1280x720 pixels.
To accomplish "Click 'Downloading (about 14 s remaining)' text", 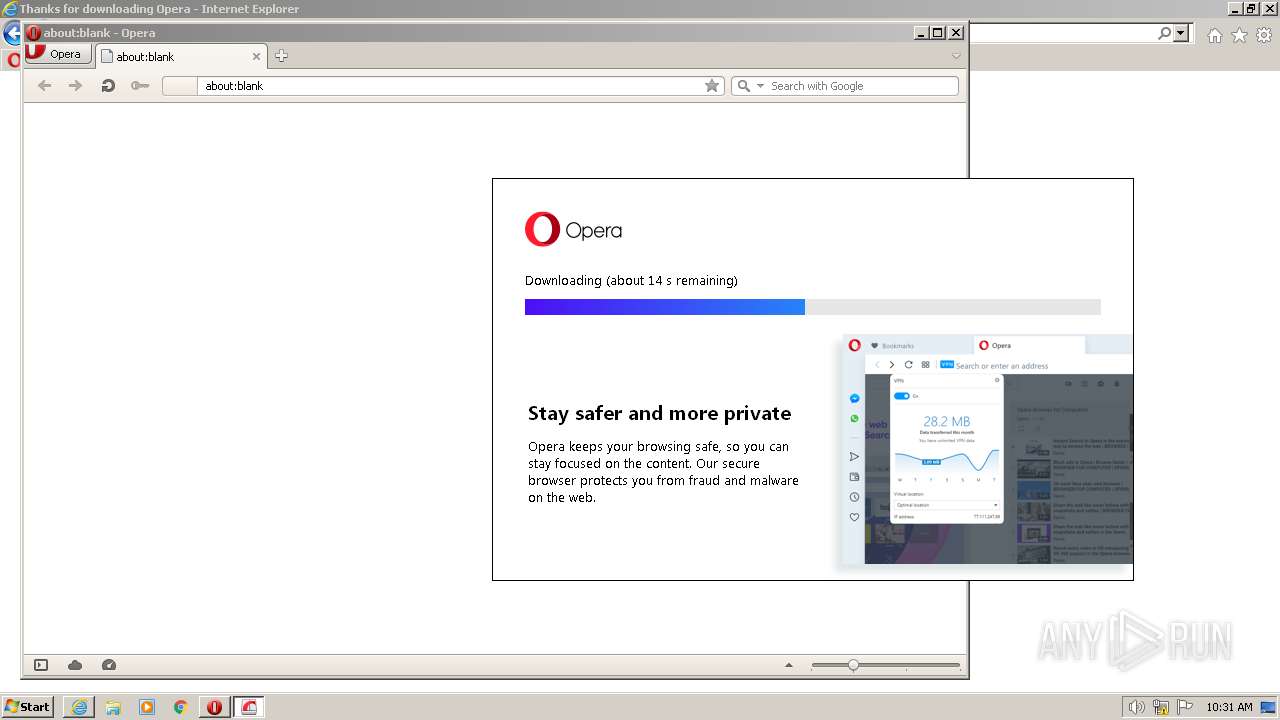I will [x=631, y=281].
